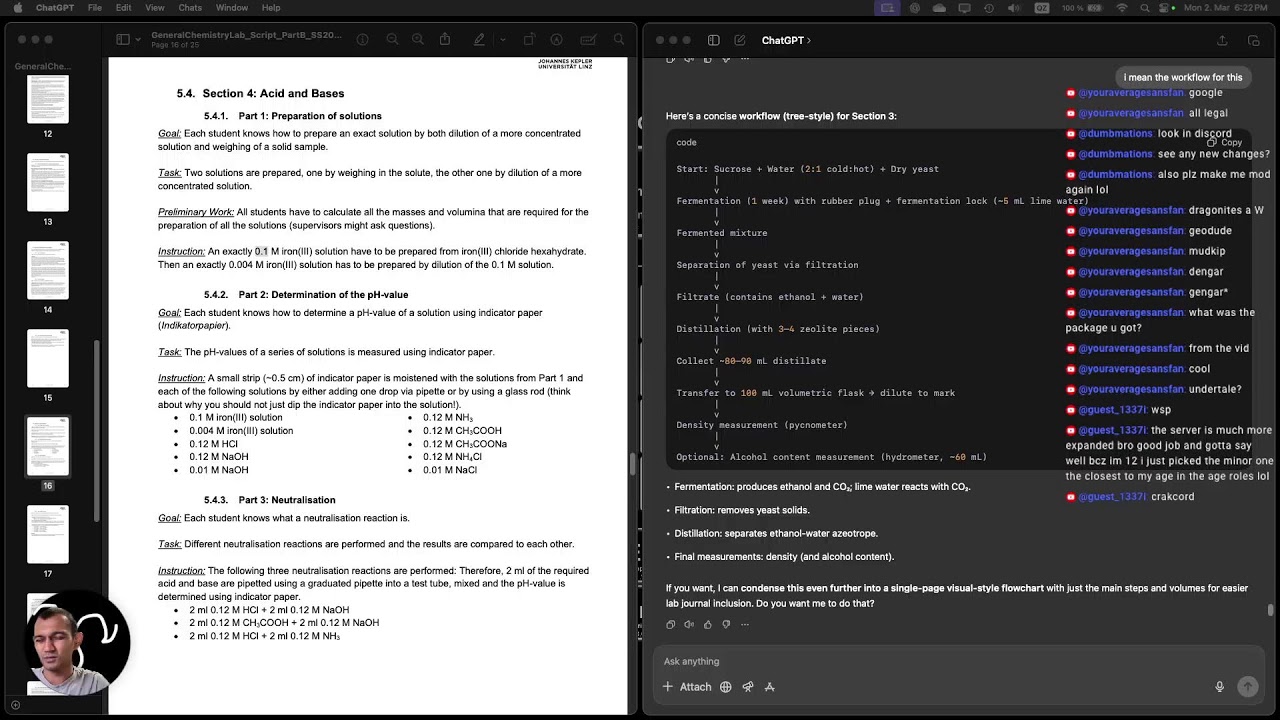1280x720 pixels.
Task: Select page 16 thumbnail in sidebar
Action: pyautogui.click(x=48, y=446)
